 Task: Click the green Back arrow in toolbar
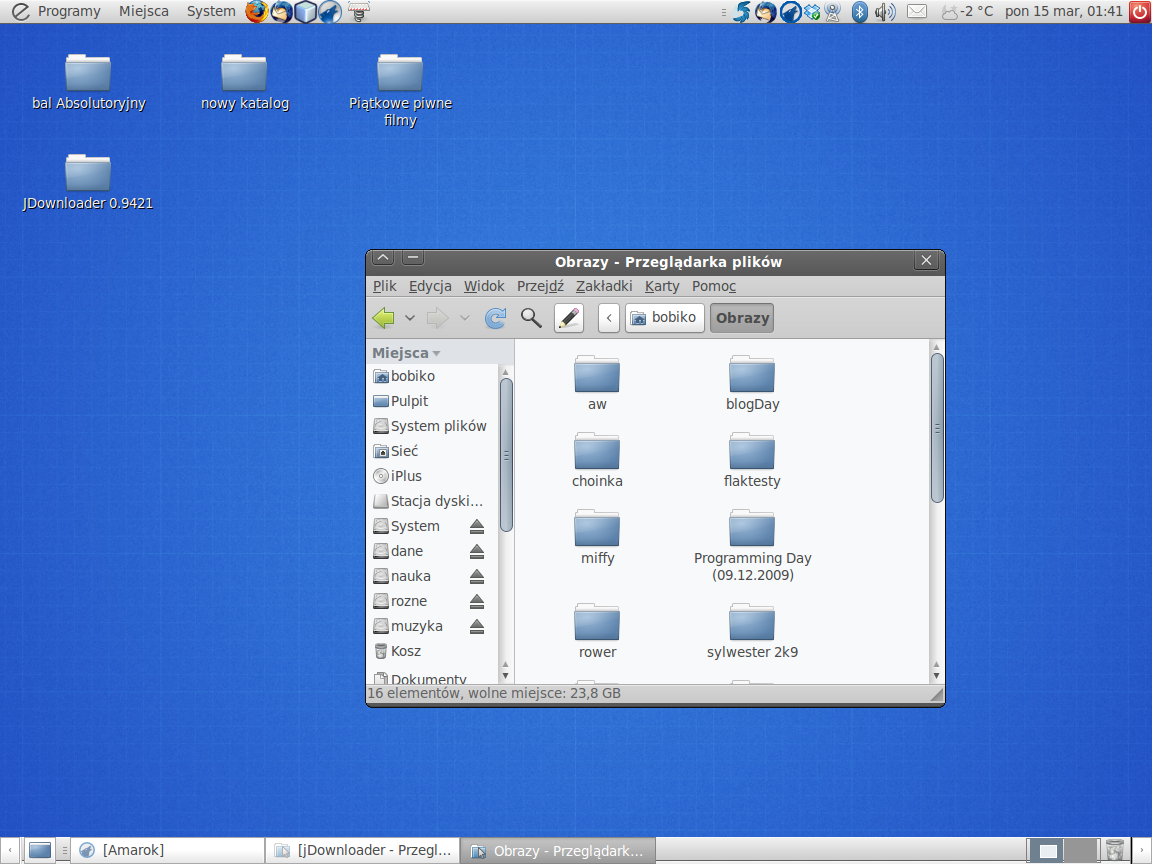(x=384, y=318)
